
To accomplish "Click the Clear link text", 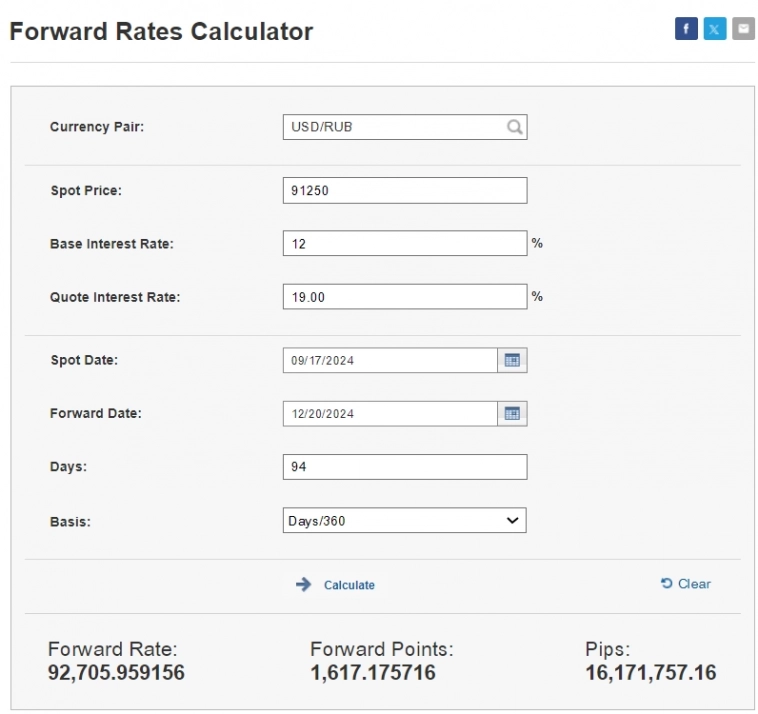I will click(x=694, y=584).
